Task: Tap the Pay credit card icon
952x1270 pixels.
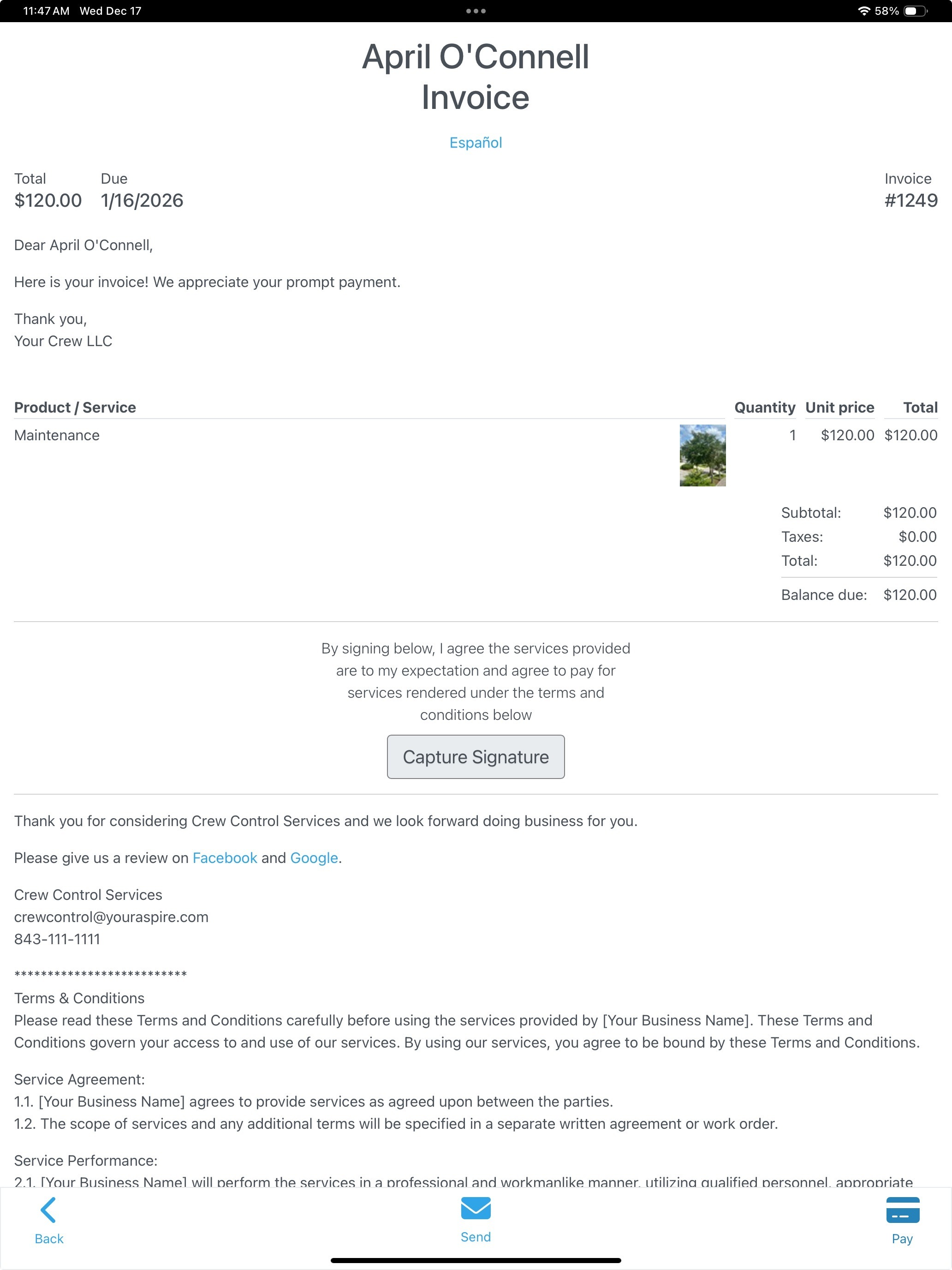Action: click(x=903, y=1210)
